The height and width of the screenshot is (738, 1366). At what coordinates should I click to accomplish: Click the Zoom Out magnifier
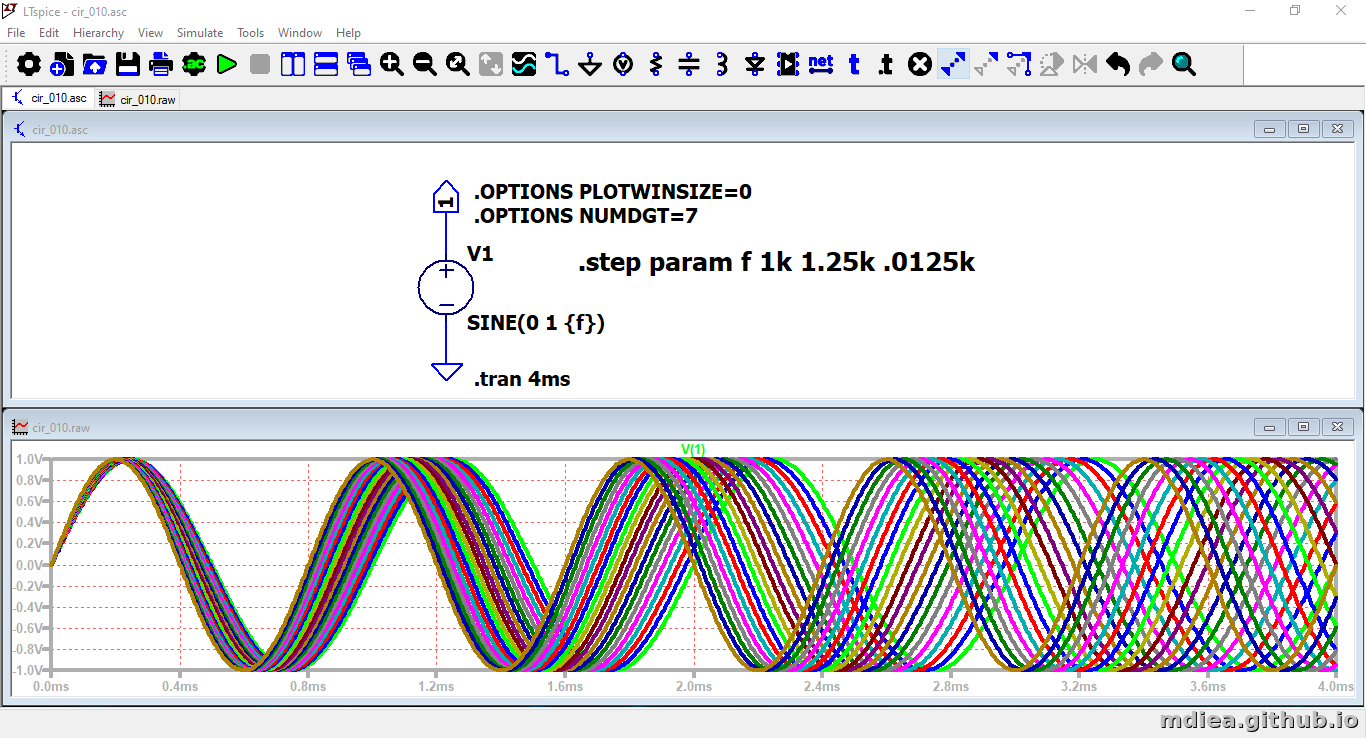(425, 65)
